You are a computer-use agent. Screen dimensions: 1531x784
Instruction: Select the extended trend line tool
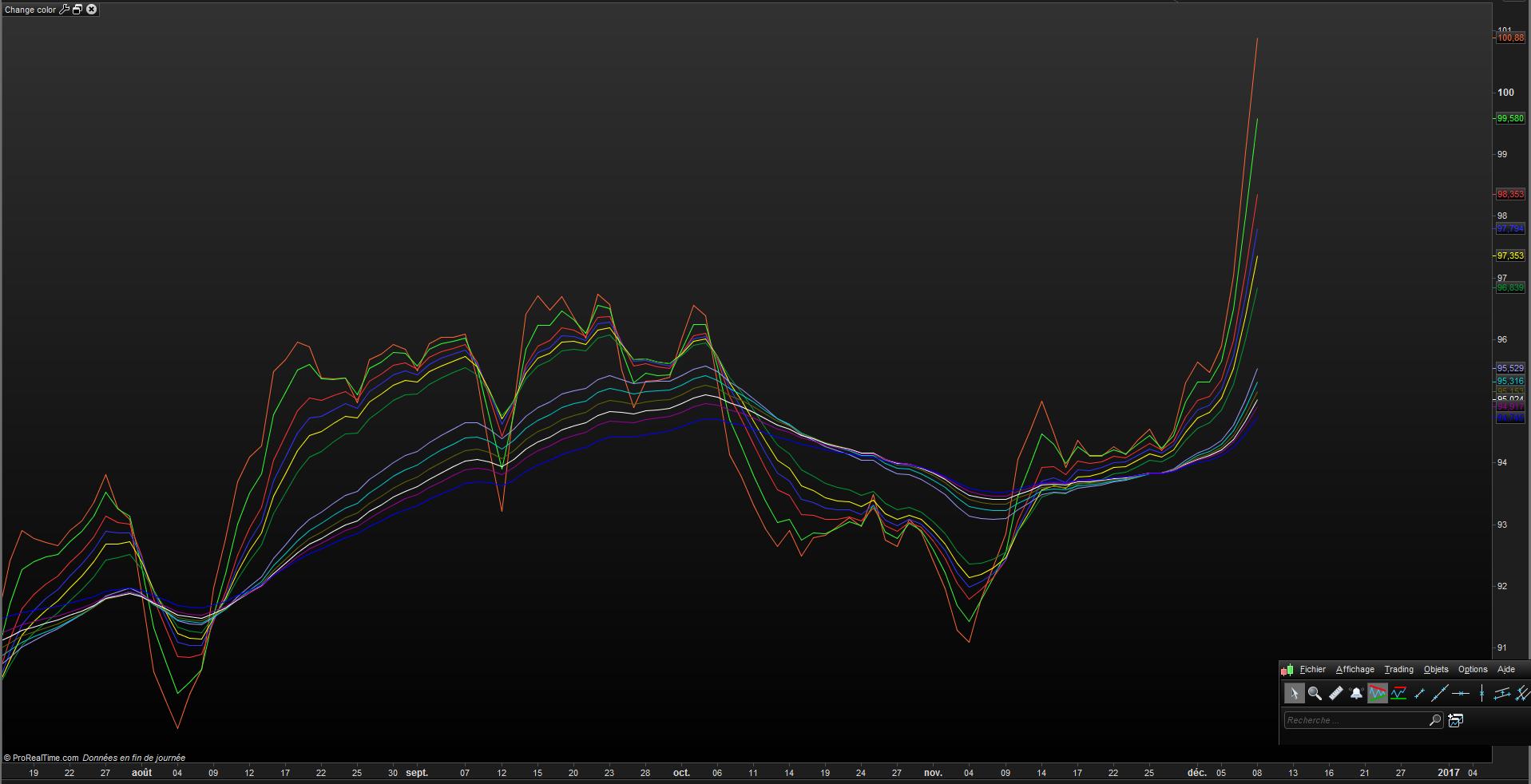(1440, 694)
